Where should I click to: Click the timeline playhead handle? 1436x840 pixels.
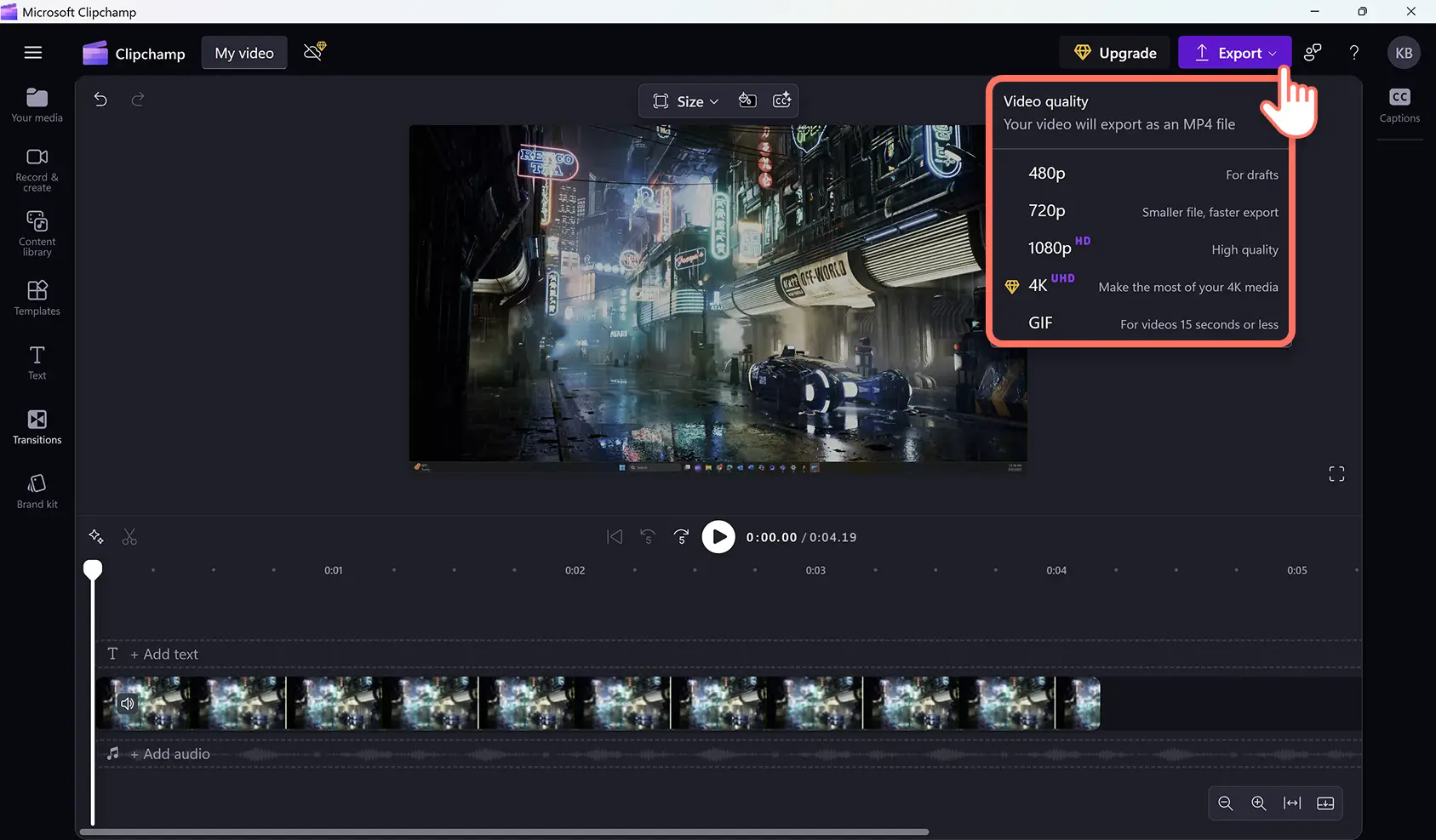(93, 569)
